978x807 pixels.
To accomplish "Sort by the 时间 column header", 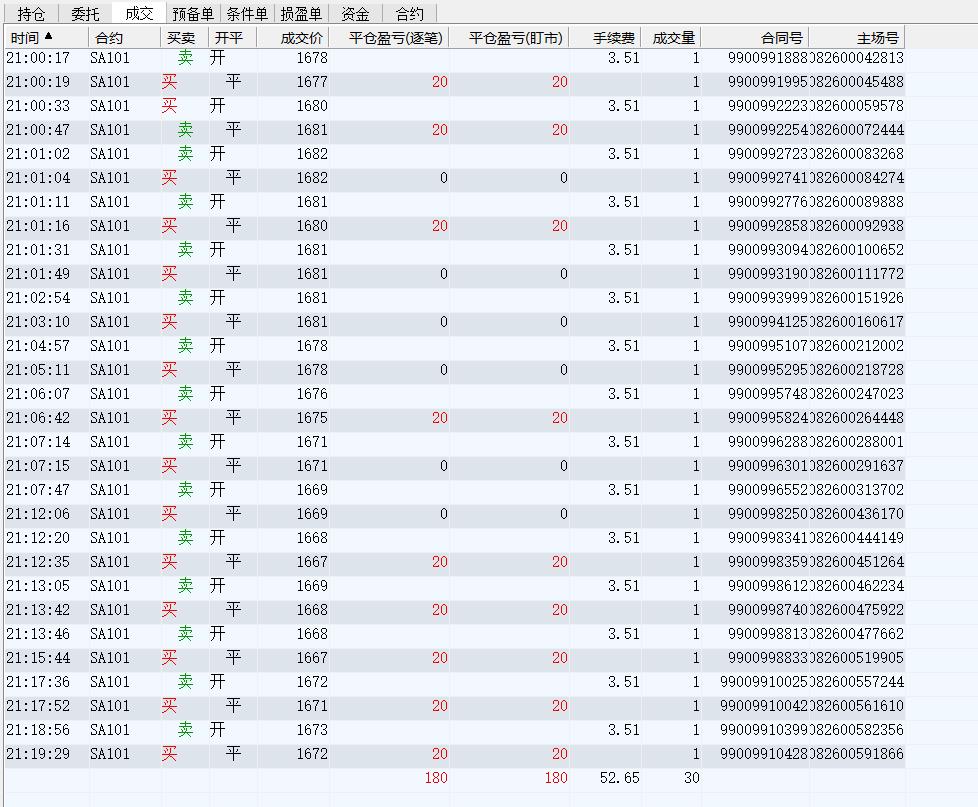I will [x=46, y=38].
